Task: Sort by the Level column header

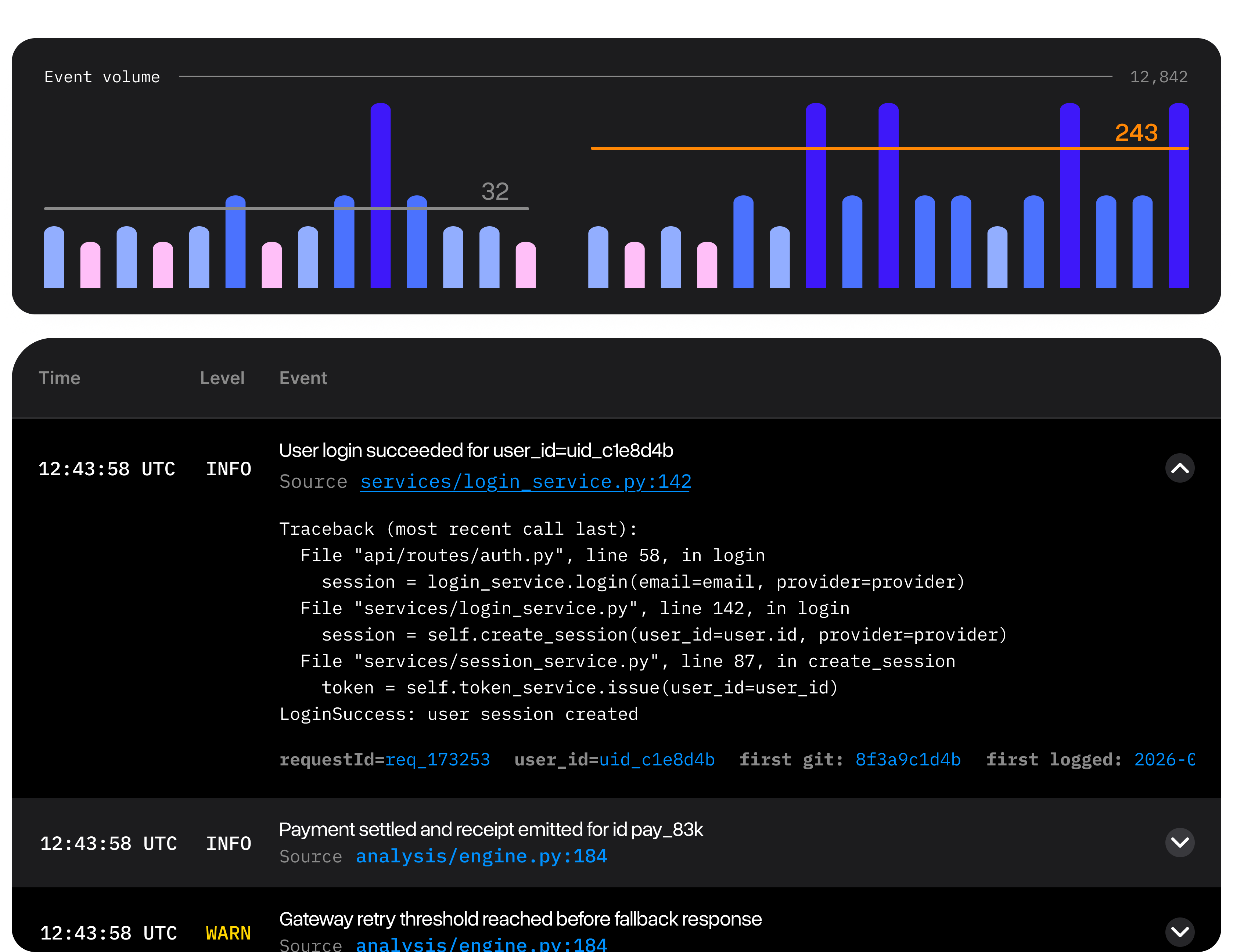Action: point(222,378)
